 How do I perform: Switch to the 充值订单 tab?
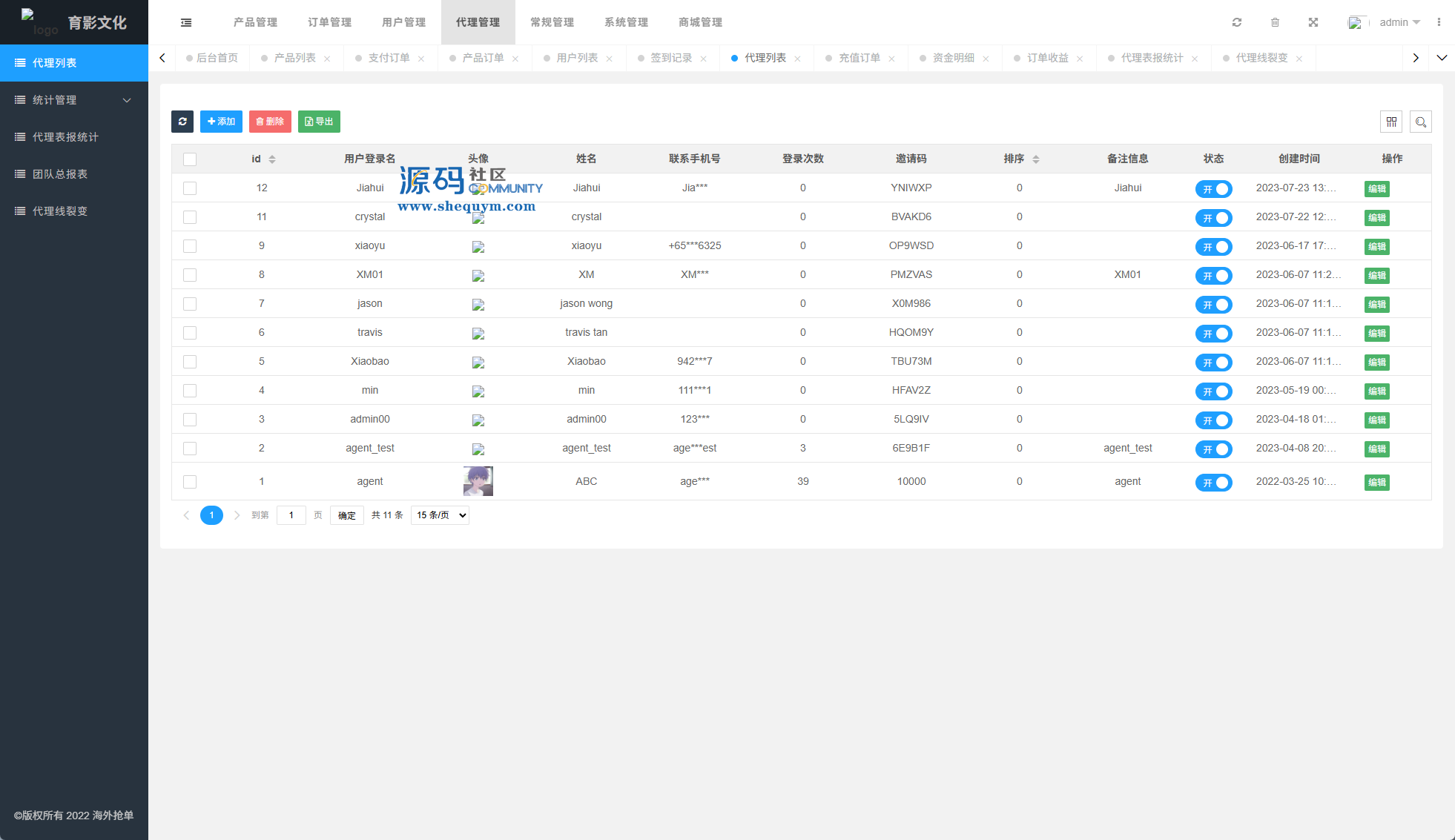pyautogui.click(x=859, y=58)
